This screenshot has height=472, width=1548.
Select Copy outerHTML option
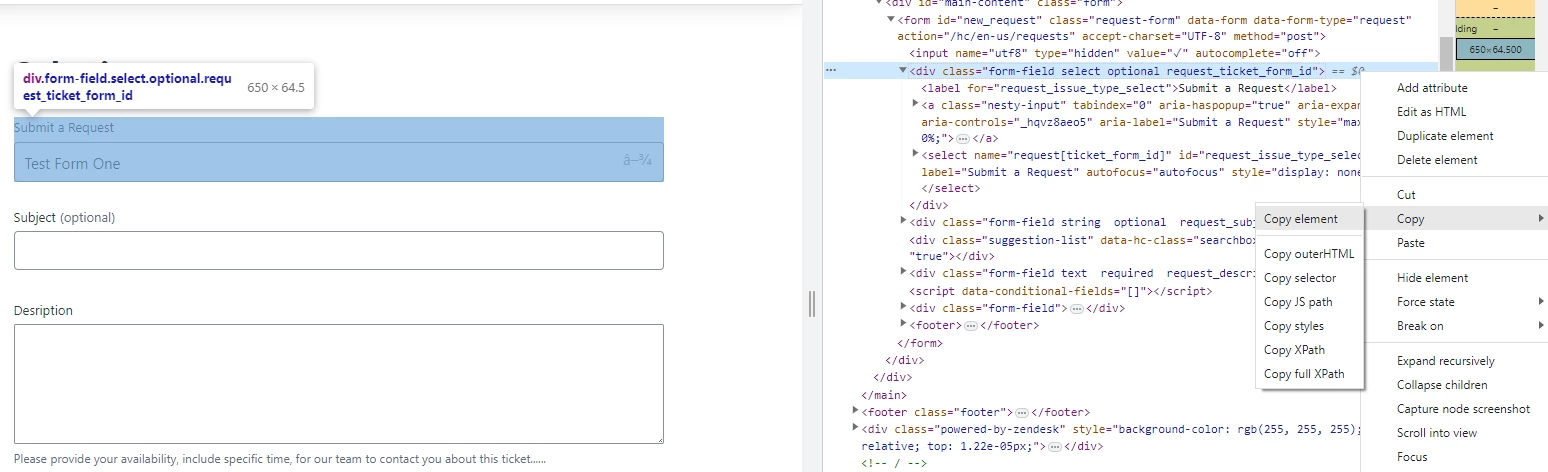tap(1309, 254)
